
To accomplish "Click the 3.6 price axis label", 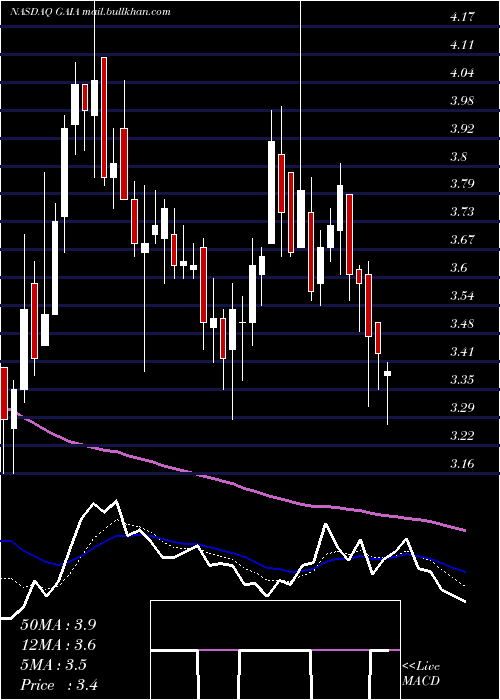I will click(x=460, y=267).
